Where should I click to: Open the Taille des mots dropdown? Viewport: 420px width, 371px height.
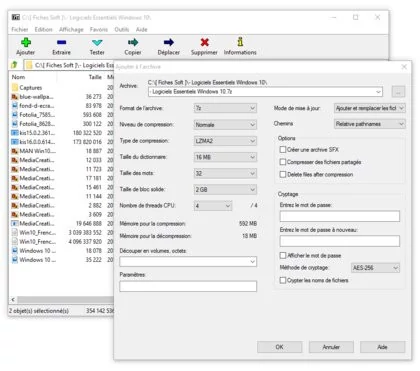point(225,173)
